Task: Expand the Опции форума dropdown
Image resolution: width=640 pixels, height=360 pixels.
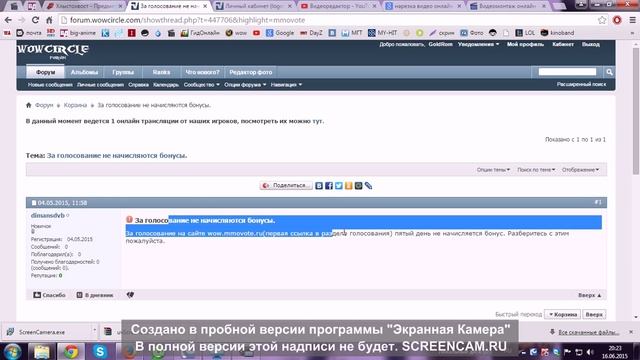Action: (x=245, y=85)
